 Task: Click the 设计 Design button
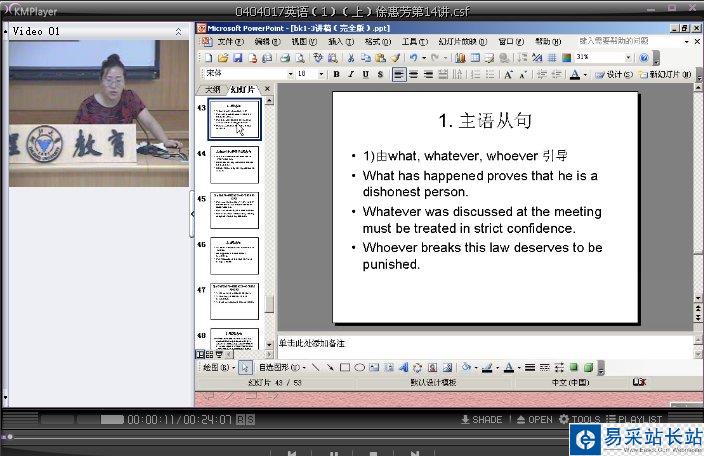(614, 75)
